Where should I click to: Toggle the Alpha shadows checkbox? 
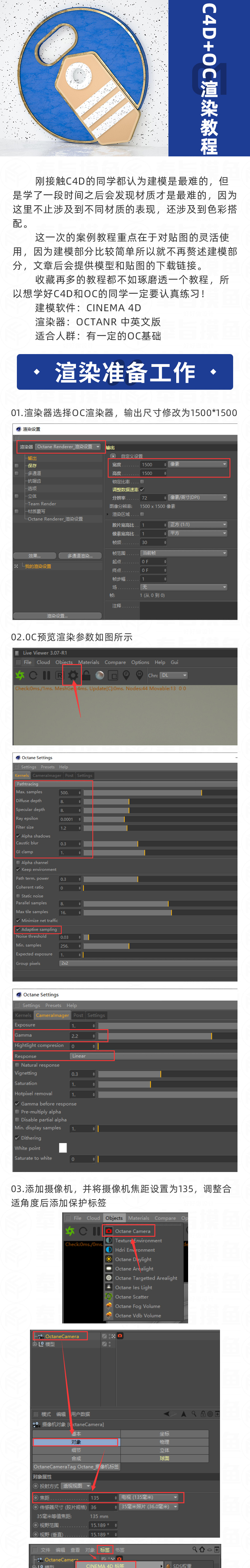point(17,836)
